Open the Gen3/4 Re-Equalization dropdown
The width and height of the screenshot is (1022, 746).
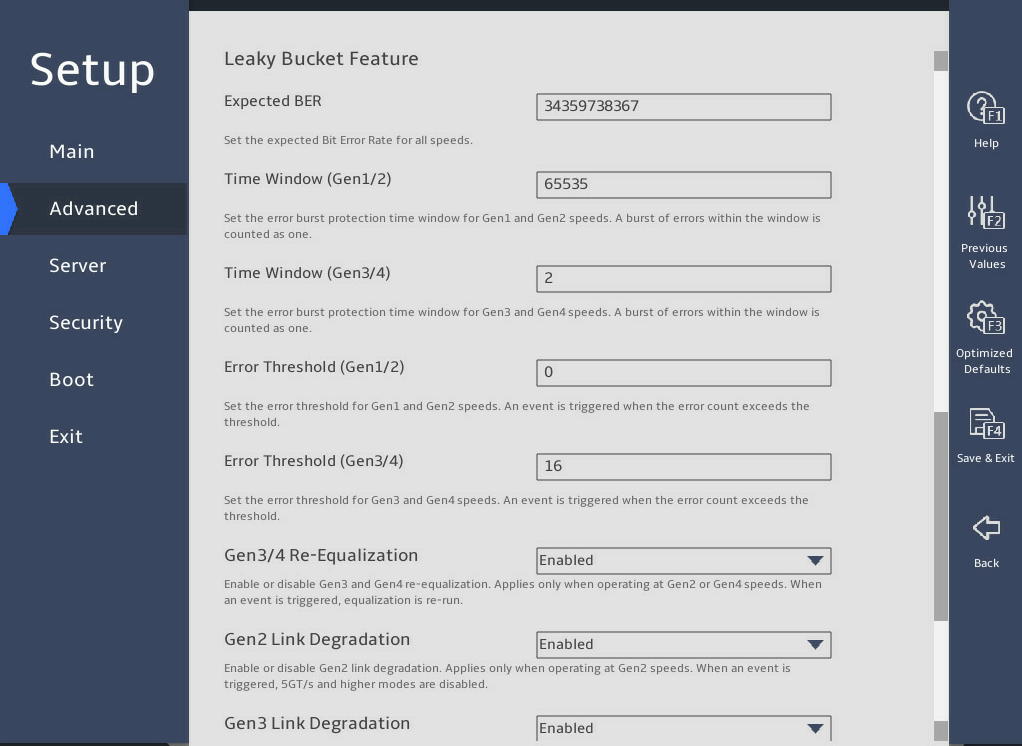(684, 561)
